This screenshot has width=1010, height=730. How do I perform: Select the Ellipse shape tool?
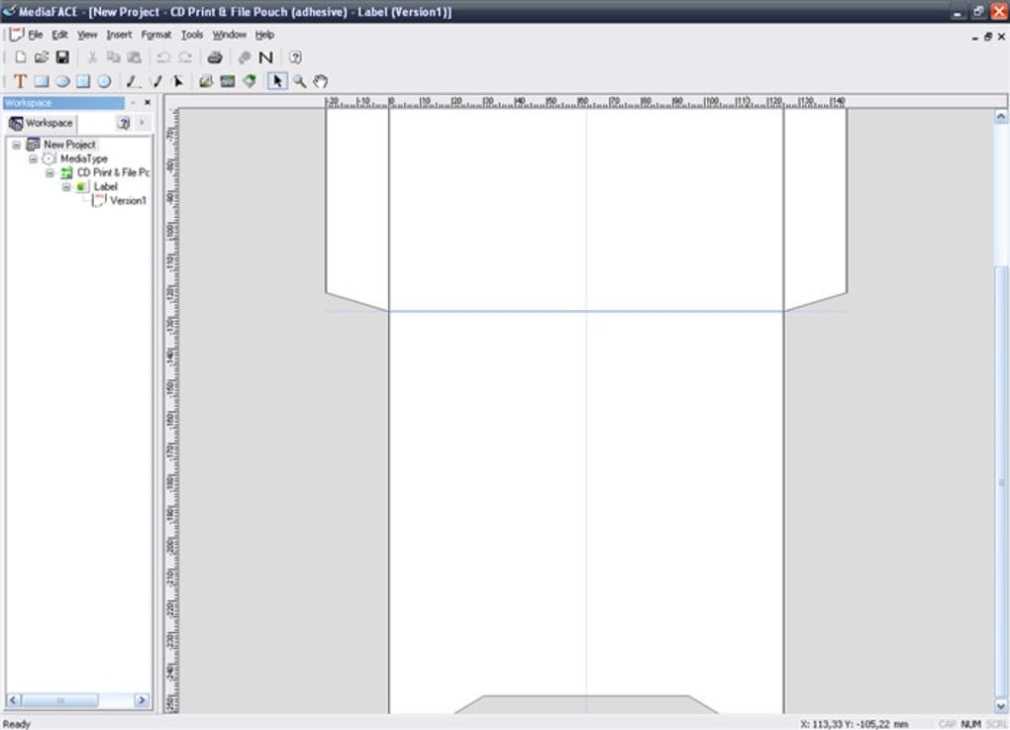62,81
